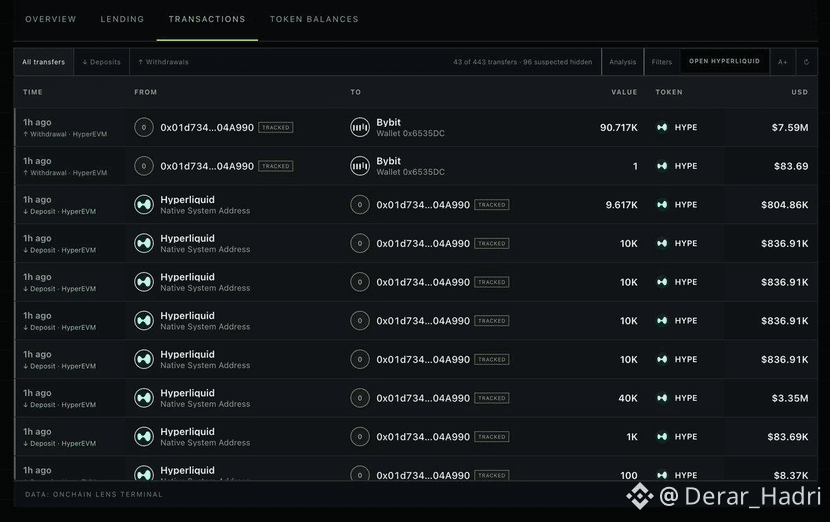Viewport: 830px width, 522px height.
Task: Open address 0x01d734...04A990 in the 40K row
Action: coord(423,398)
